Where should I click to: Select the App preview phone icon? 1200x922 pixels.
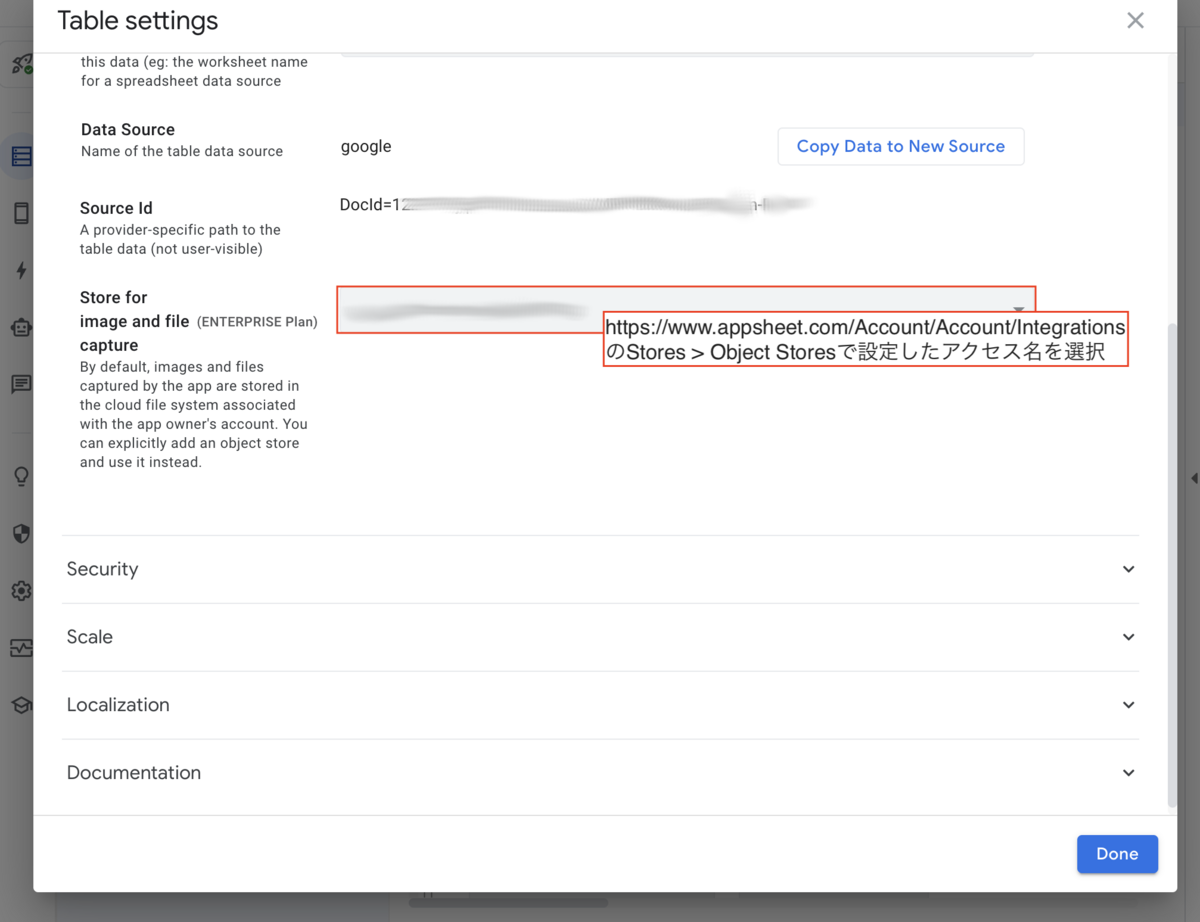click(20, 213)
